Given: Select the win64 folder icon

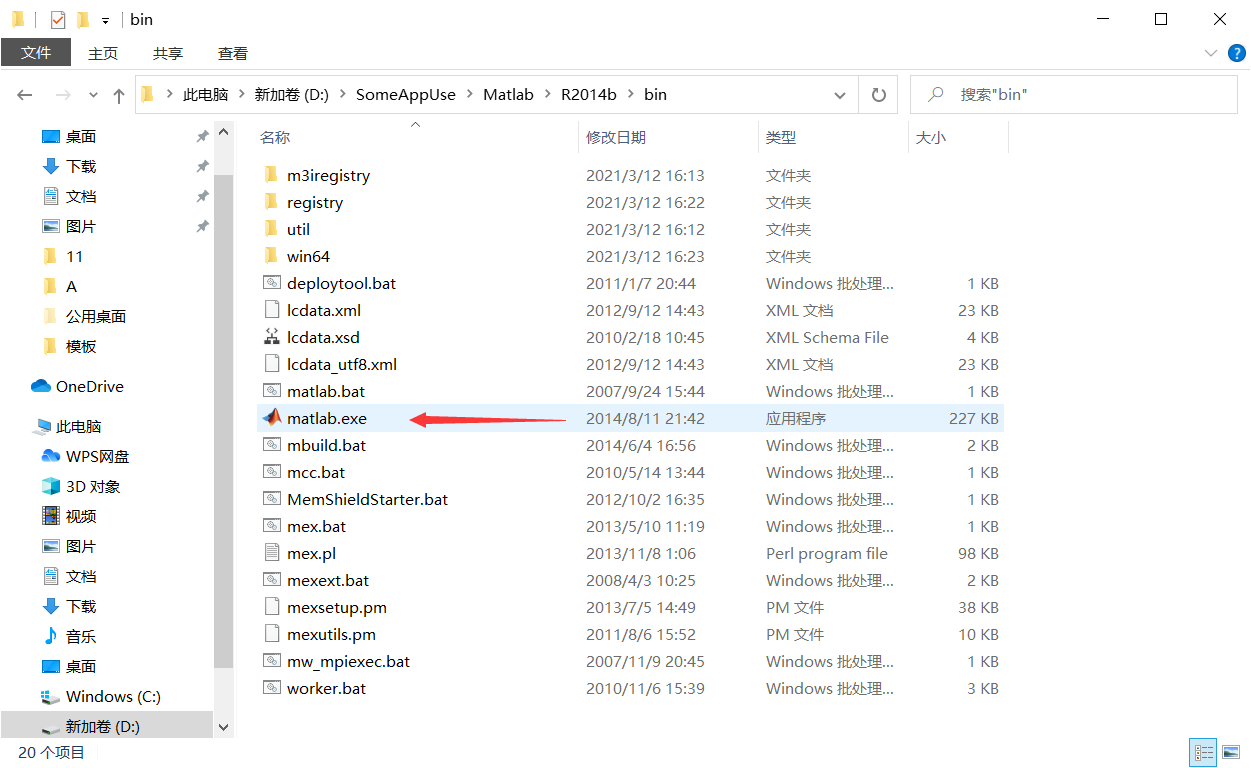Looking at the screenshot, I should coord(271,256).
